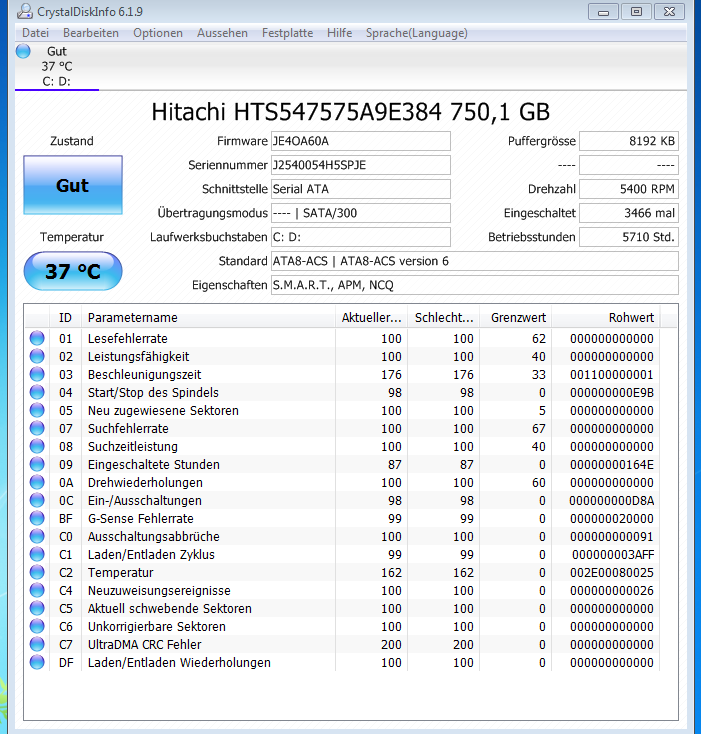
Task: Select raw value 000000020000 of G-Sense Fehlerrate
Action: (x=612, y=519)
